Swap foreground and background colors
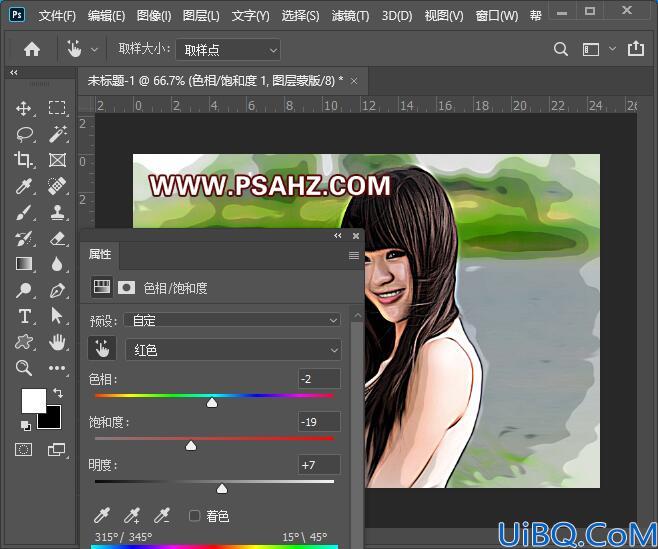Viewport: 658px width, 549px height. coord(58,393)
